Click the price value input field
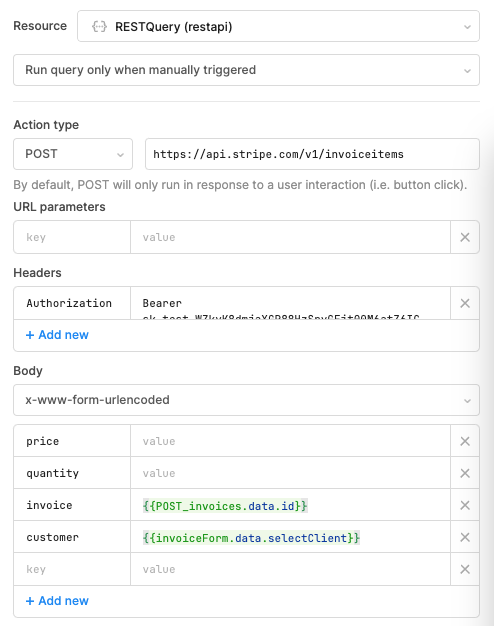 point(290,441)
